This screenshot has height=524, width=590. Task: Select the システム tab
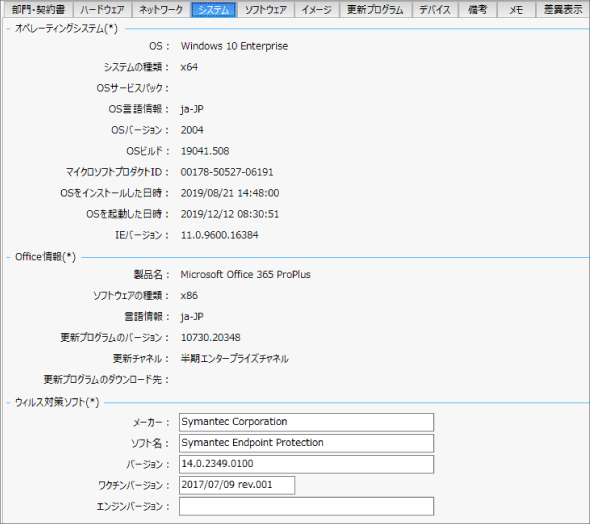point(213,9)
